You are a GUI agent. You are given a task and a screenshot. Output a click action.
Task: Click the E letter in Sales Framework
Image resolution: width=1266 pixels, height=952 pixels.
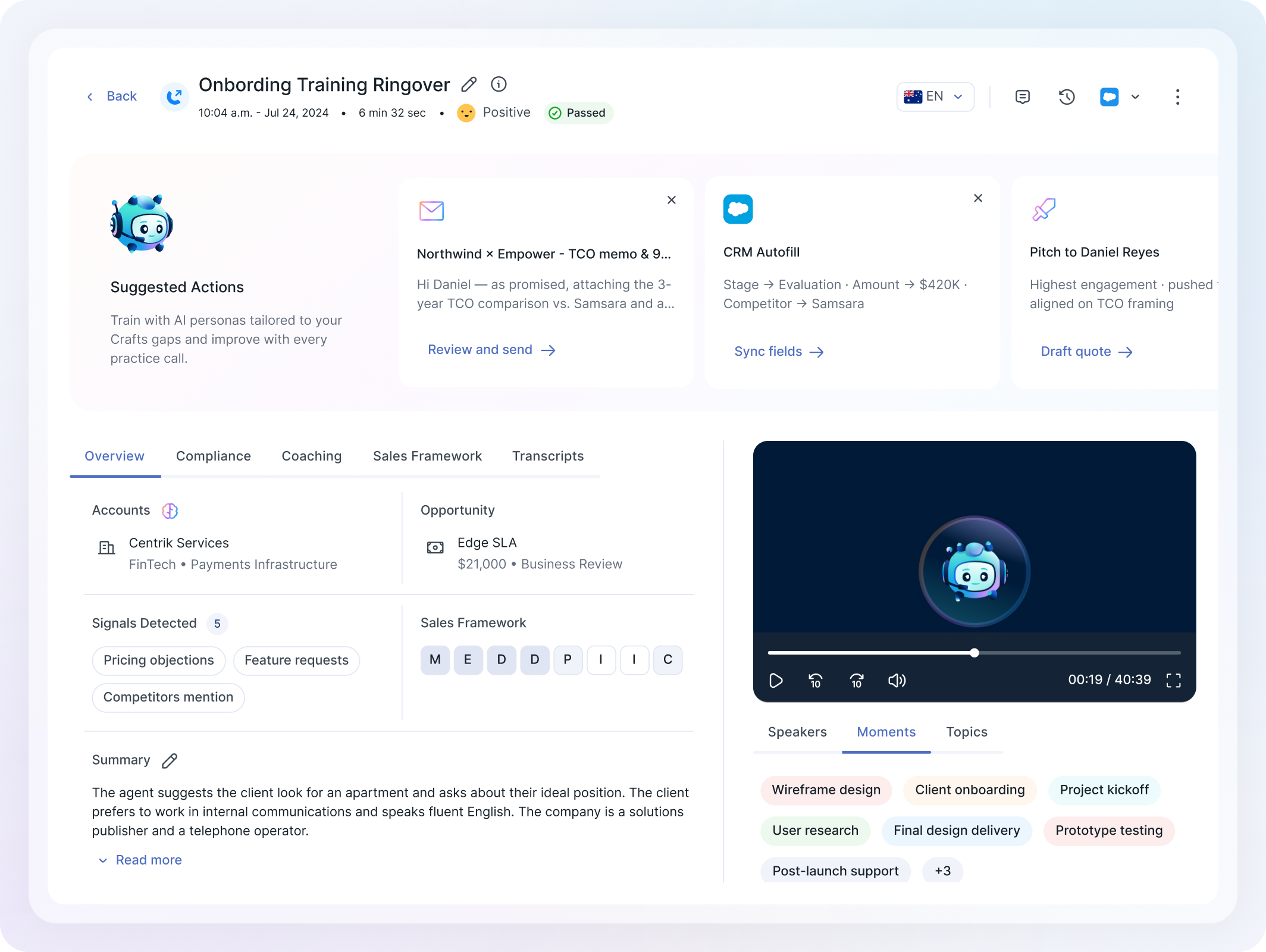pos(468,660)
